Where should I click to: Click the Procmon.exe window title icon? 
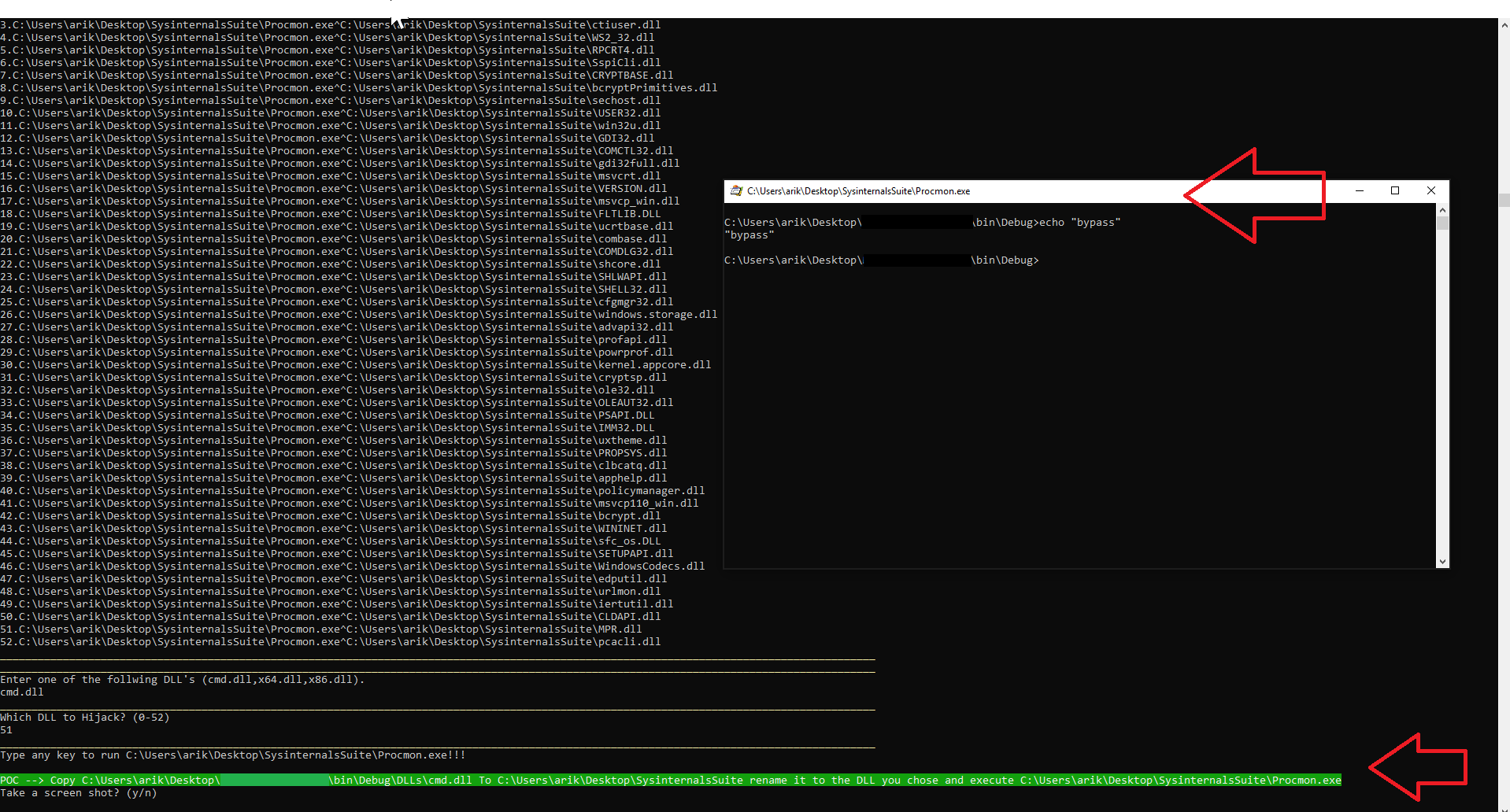click(x=736, y=191)
